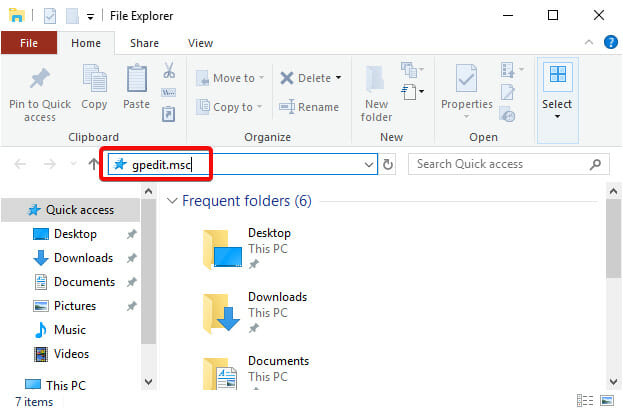Click the Delete button
This screenshot has height=414, width=623.
pos(306,78)
